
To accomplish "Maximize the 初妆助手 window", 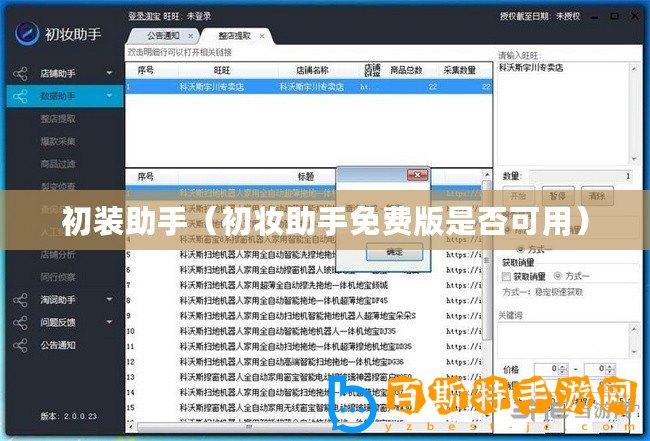I will click(x=614, y=16).
